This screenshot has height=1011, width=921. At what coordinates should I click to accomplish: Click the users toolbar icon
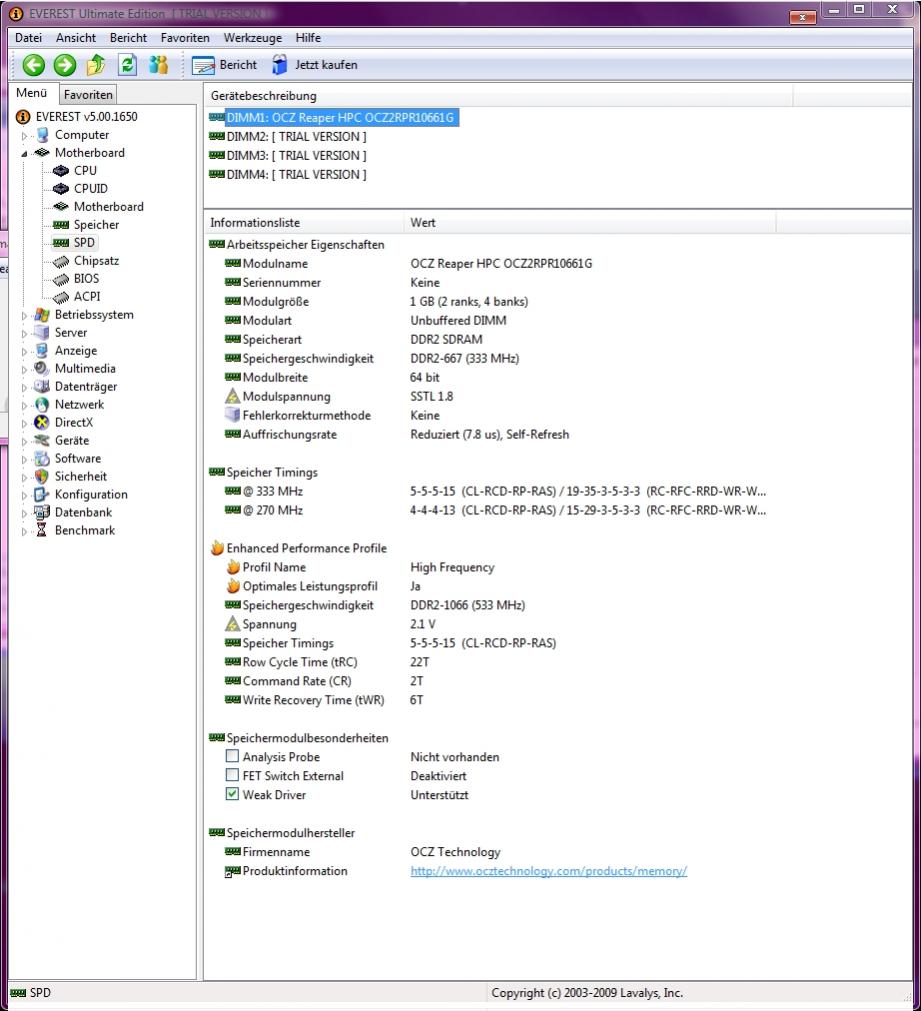(158, 65)
